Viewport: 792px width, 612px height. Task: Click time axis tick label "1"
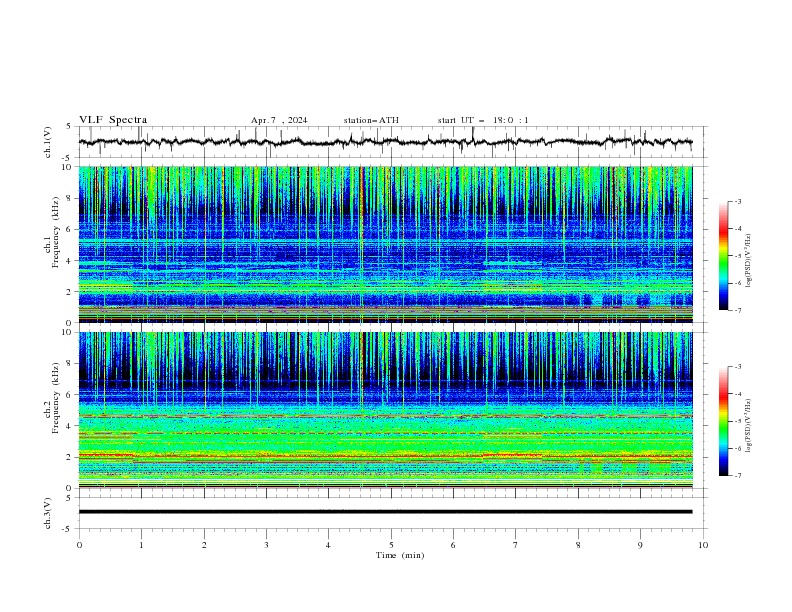click(141, 545)
